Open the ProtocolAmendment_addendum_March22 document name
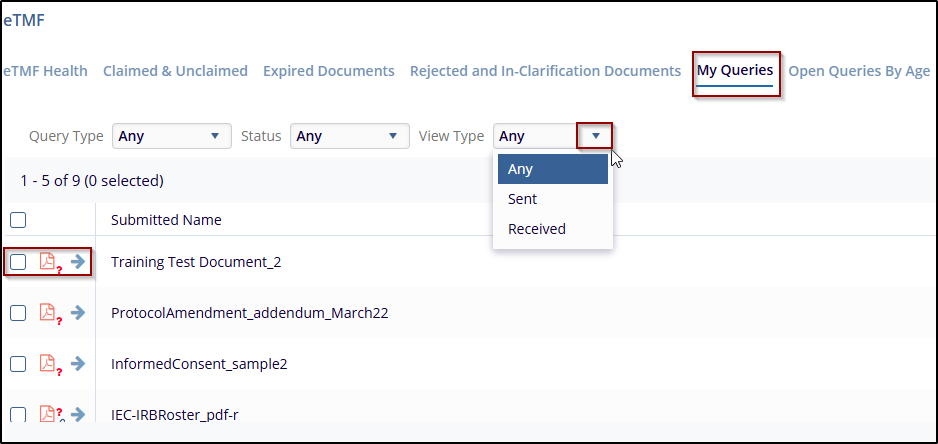This screenshot has height=444, width=938. (249, 313)
